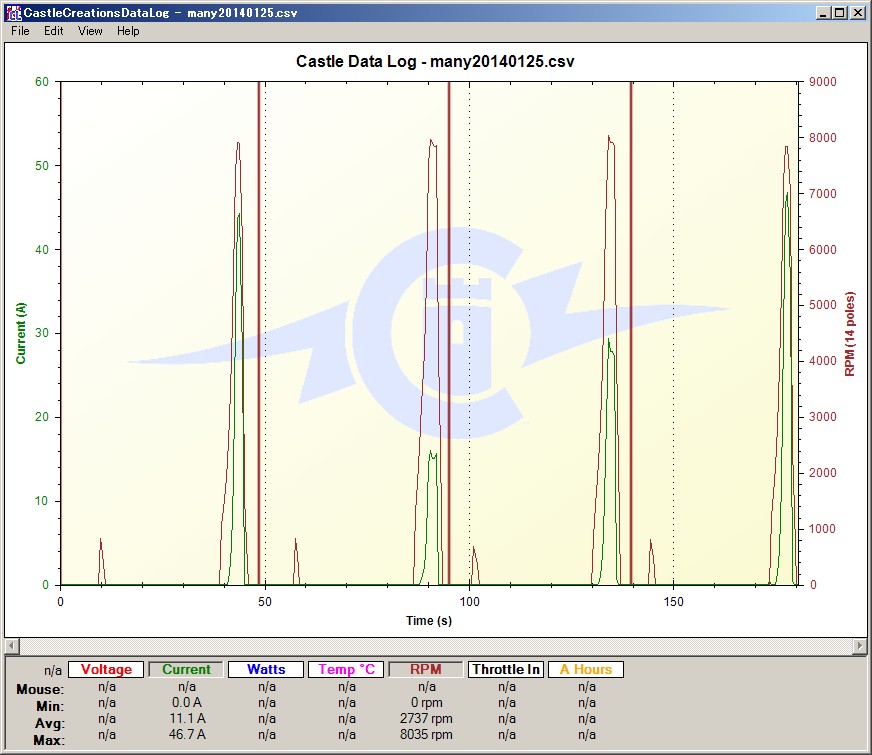Show the A Hours series
The height and width of the screenshot is (755, 872).
pyautogui.click(x=586, y=670)
